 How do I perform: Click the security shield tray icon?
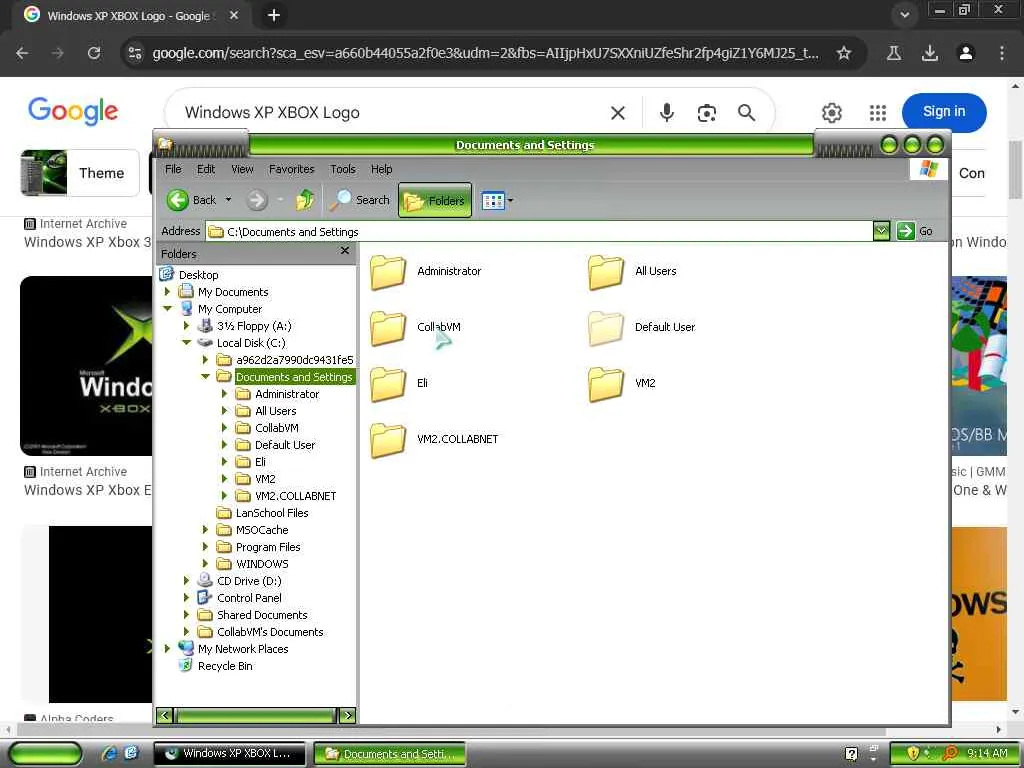tap(913, 753)
